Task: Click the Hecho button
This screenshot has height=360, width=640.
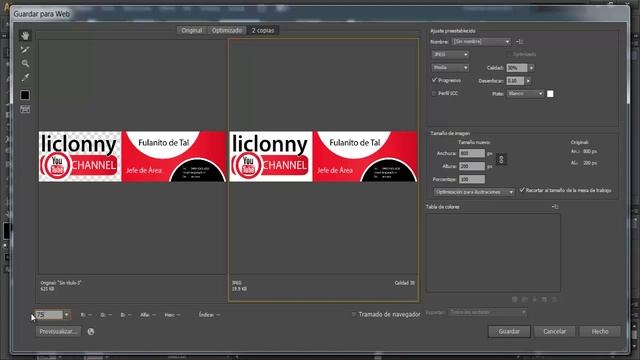Action: [x=600, y=331]
